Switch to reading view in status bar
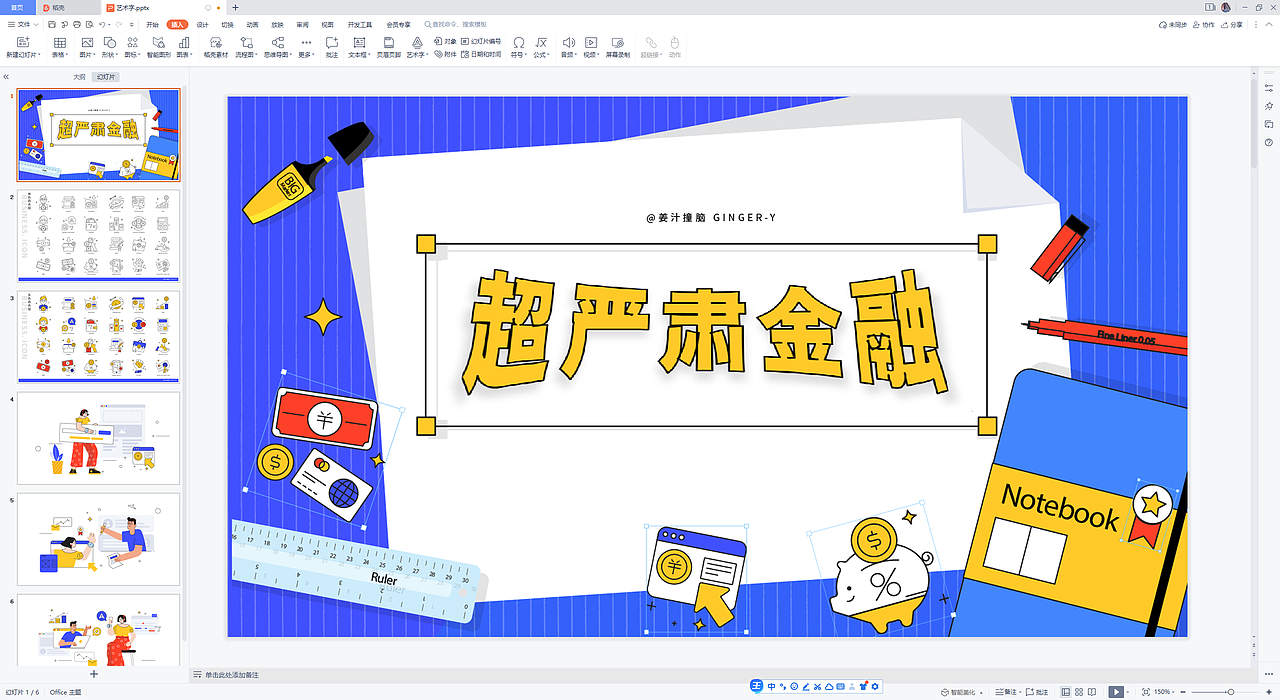Image resolution: width=1280 pixels, height=700 pixels. coord(1091,691)
